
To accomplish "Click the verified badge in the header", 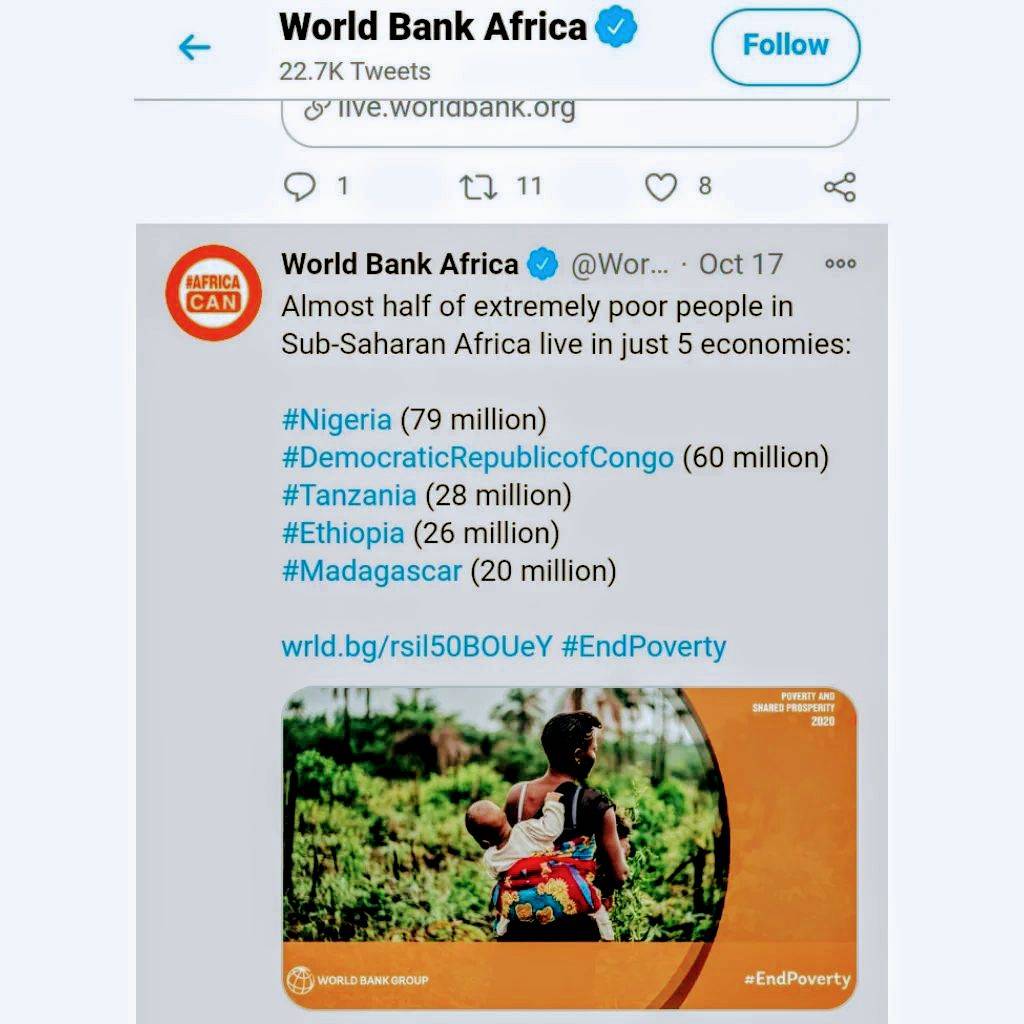I will (617, 27).
